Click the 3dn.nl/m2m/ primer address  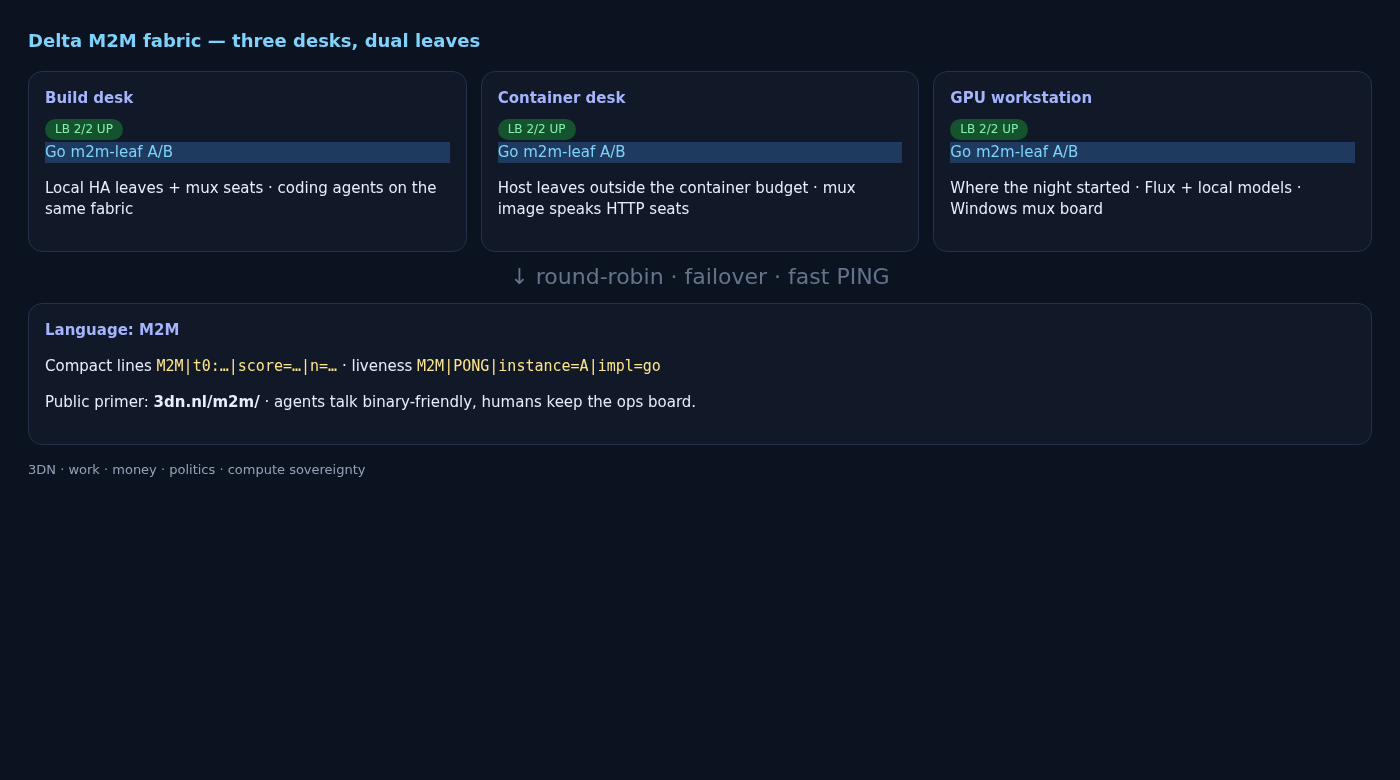[x=206, y=402]
